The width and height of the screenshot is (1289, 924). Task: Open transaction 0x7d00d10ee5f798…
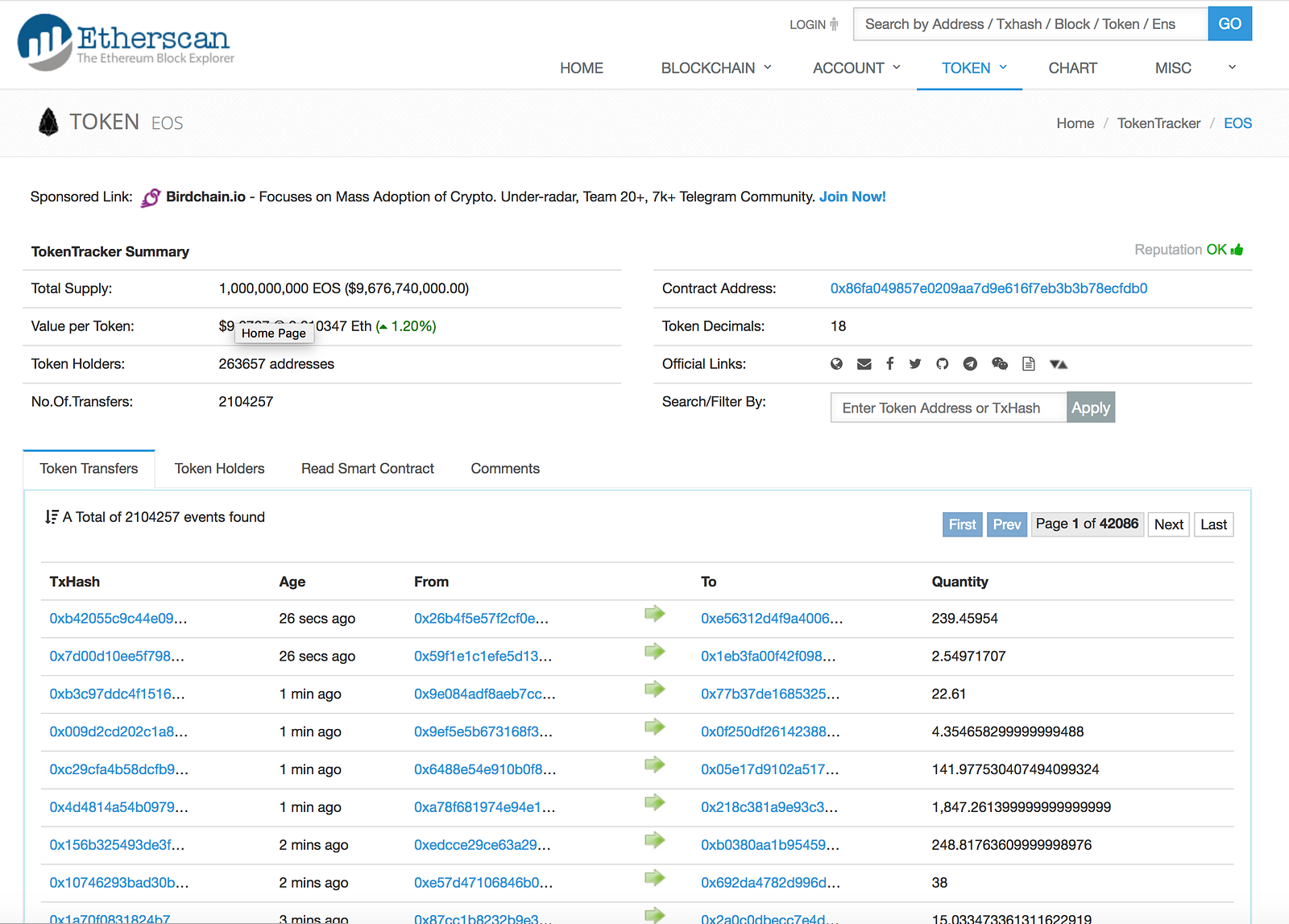(117, 657)
